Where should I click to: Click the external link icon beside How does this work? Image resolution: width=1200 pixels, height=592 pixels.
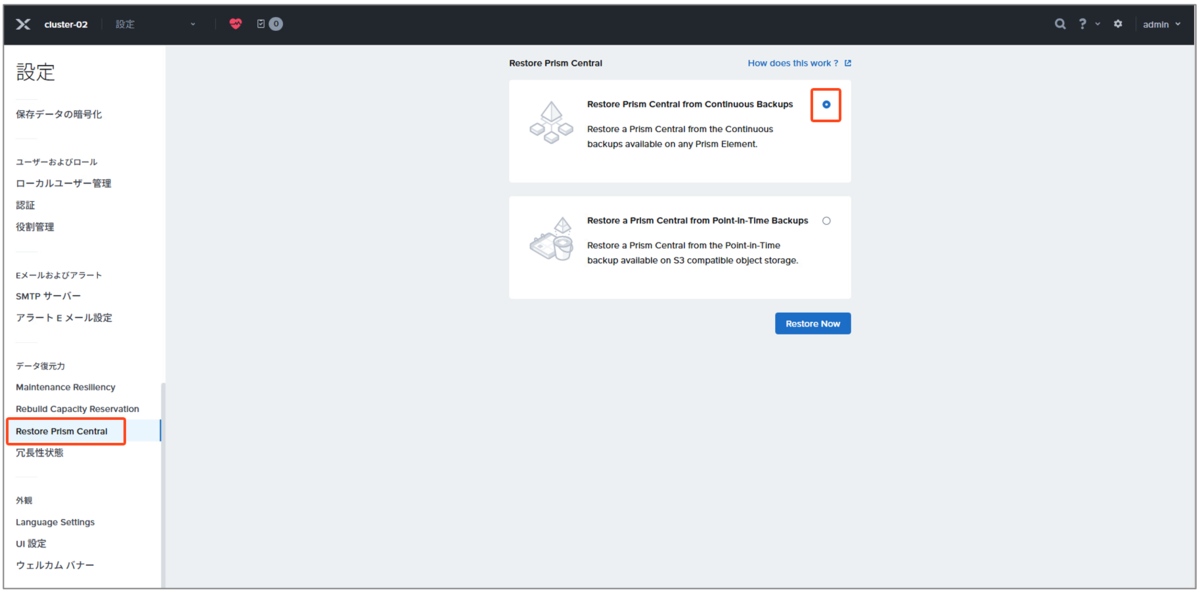tap(848, 63)
